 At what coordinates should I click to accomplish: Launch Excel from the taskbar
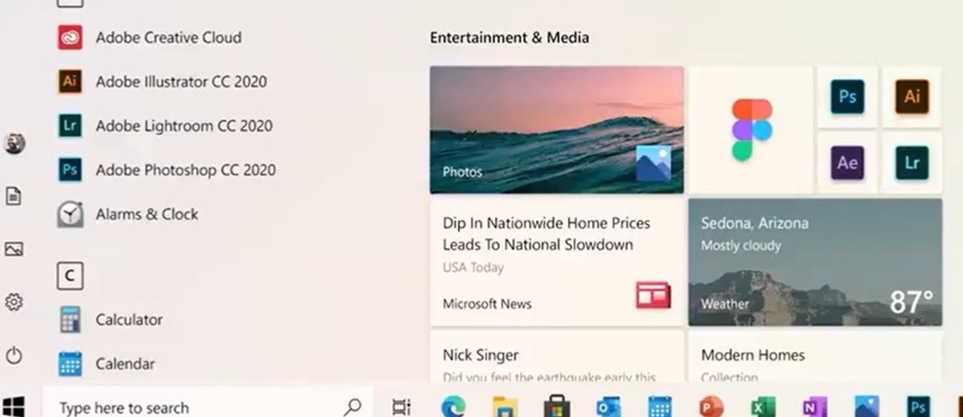point(763,407)
